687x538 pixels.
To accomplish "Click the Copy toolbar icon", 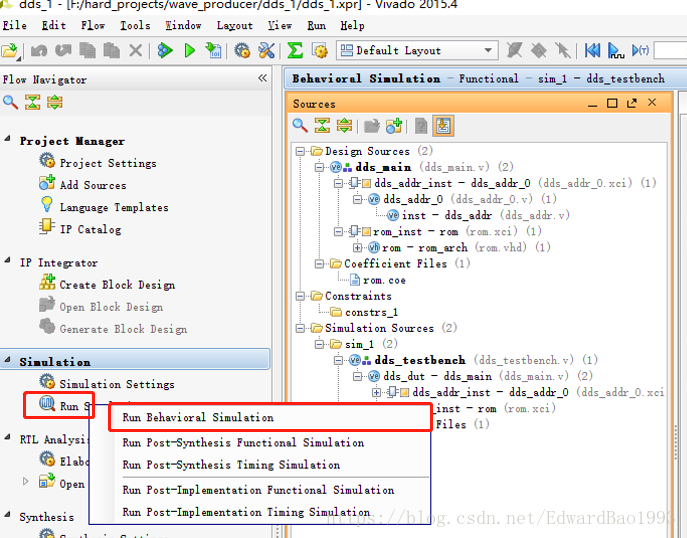I will [x=88, y=50].
